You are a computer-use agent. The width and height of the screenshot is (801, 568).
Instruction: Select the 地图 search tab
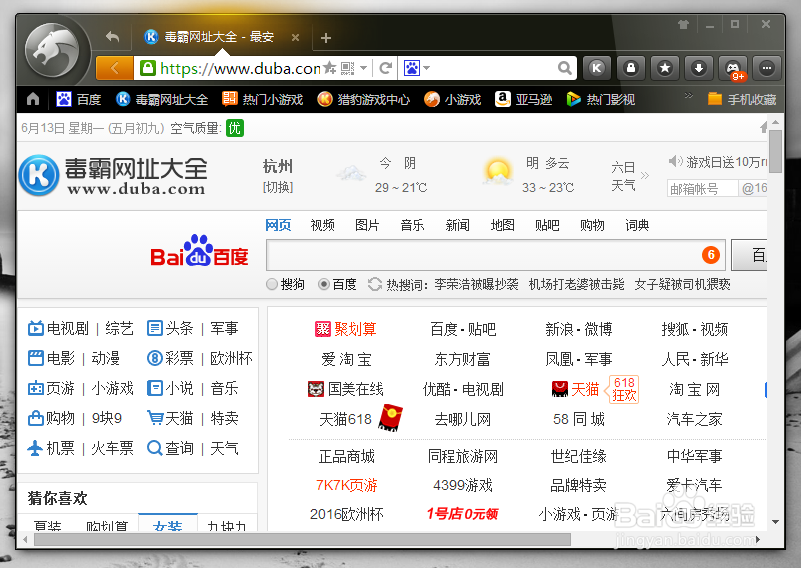[x=502, y=225]
